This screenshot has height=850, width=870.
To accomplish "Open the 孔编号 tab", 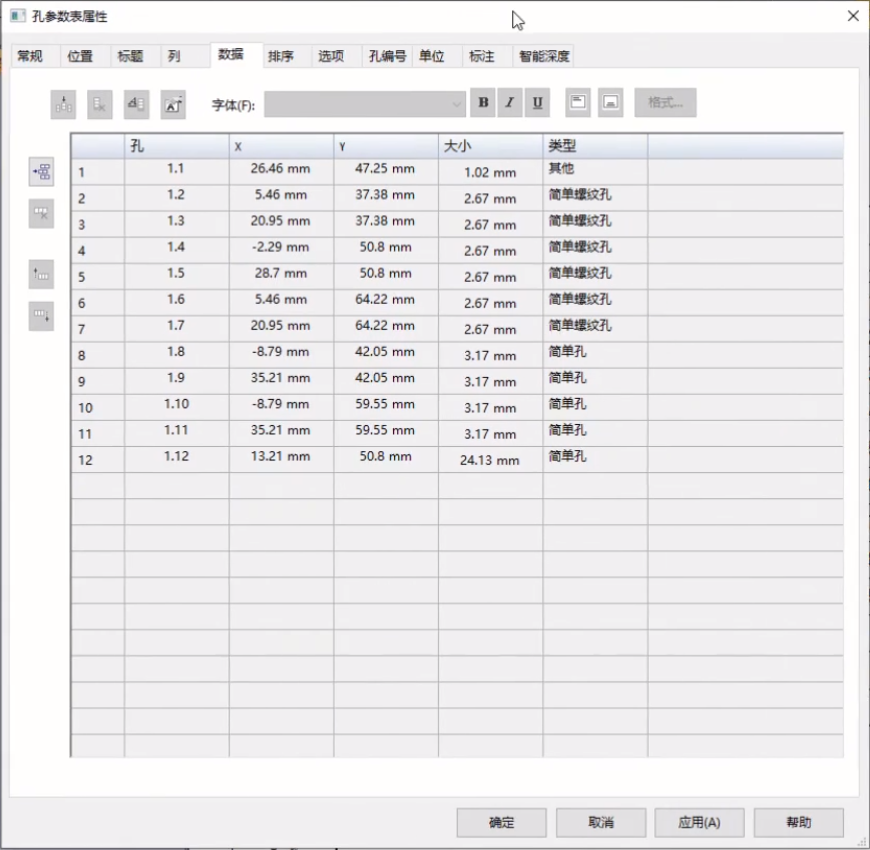I will coord(387,56).
